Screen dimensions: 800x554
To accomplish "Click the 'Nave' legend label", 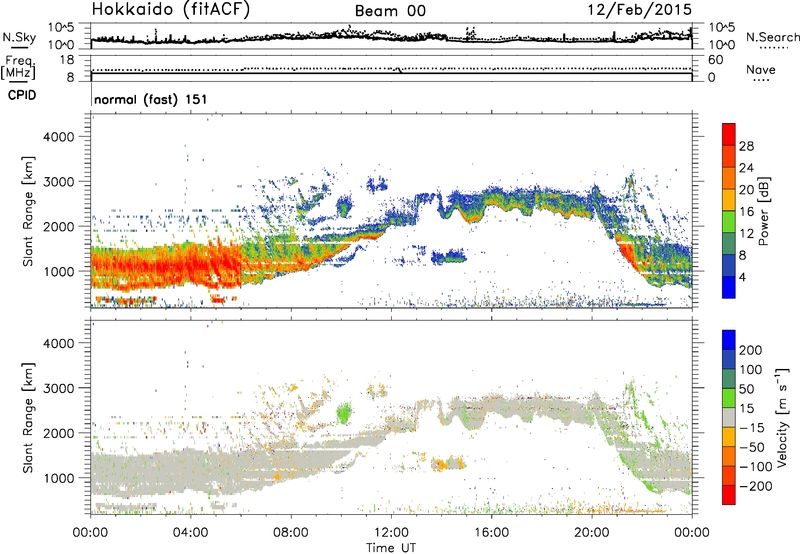I will click(x=760, y=69).
